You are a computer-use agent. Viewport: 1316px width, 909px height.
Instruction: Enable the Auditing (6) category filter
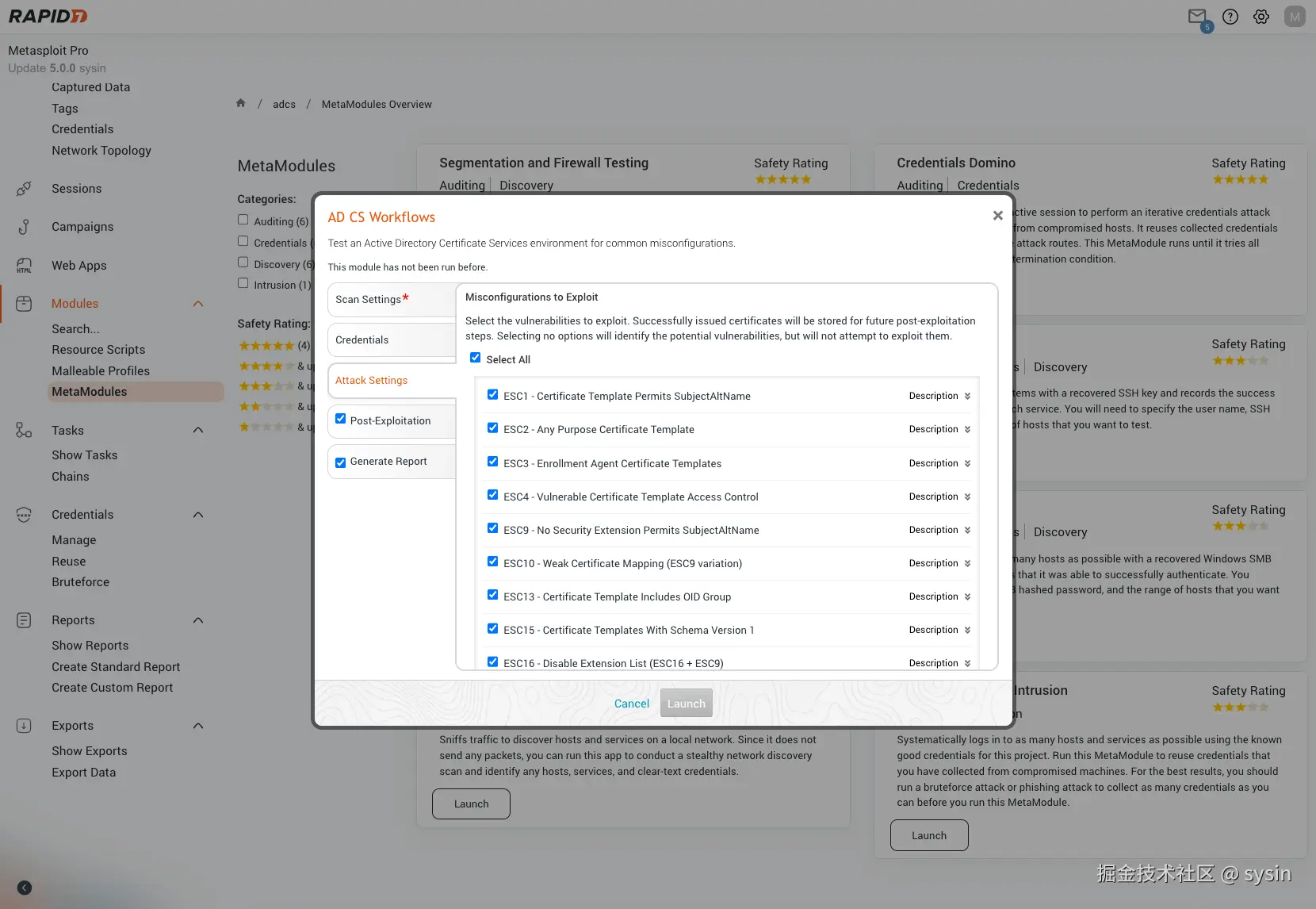click(x=243, y=219)
